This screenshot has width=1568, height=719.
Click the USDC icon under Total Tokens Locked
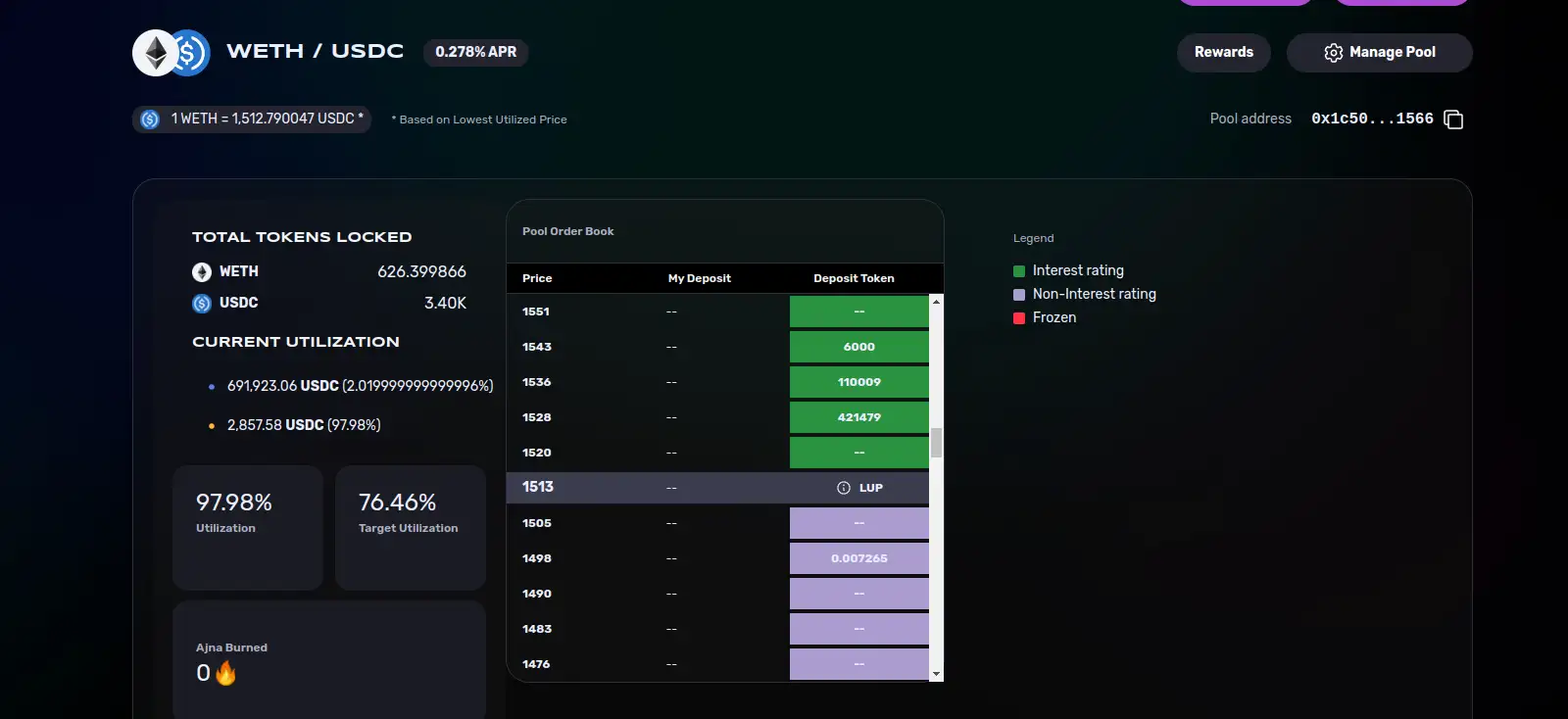click(202, 304)
